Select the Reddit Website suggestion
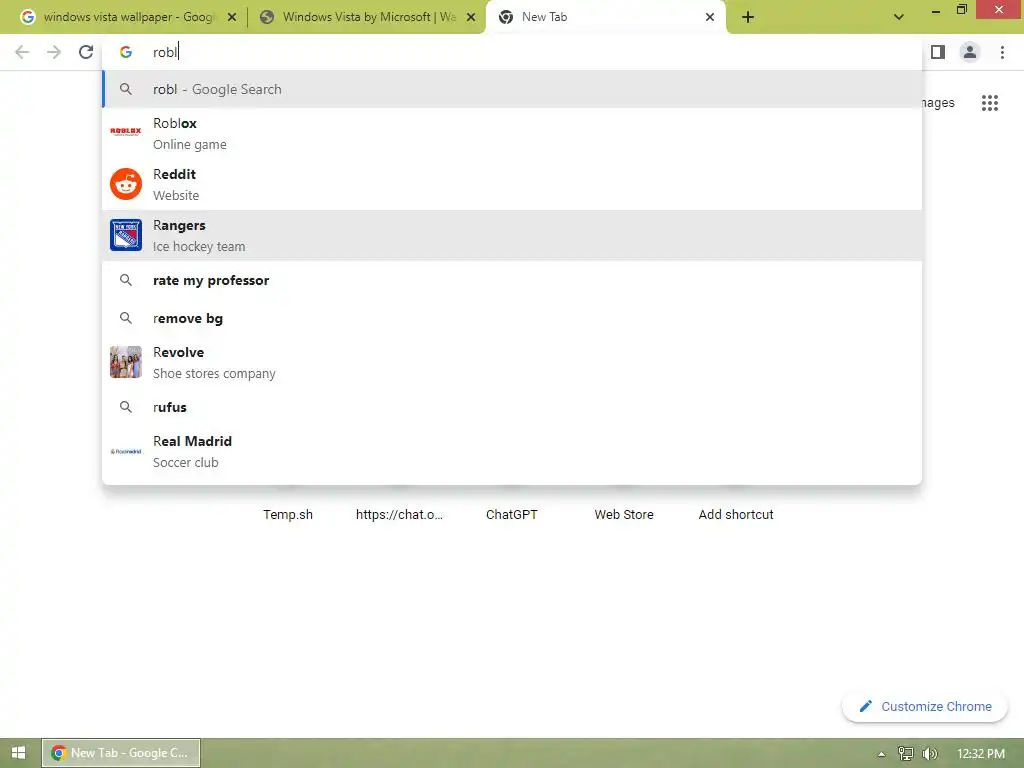The image size is (1024, 768). point(512,184)
